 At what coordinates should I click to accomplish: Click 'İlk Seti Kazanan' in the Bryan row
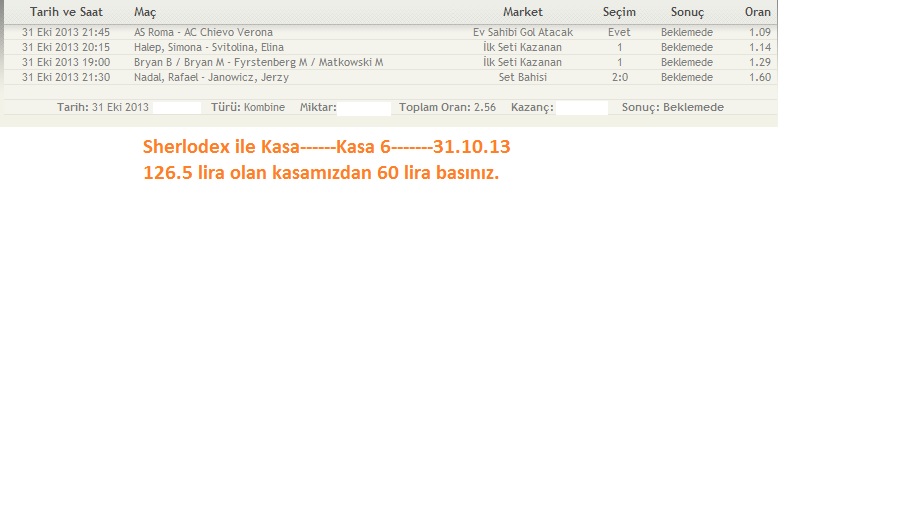523,62
